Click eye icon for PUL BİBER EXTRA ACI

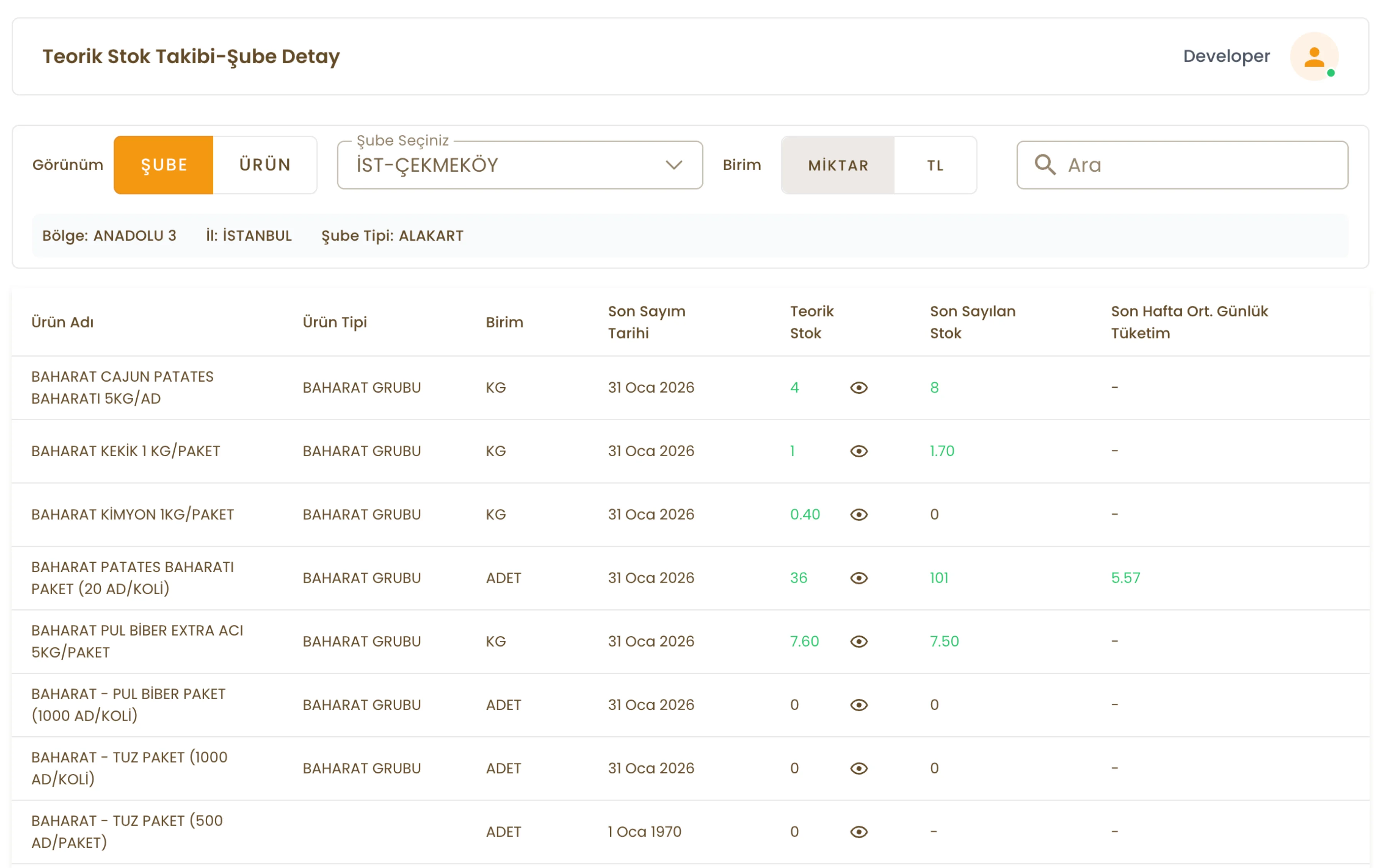pyautogui.click(x=858, y=641)
